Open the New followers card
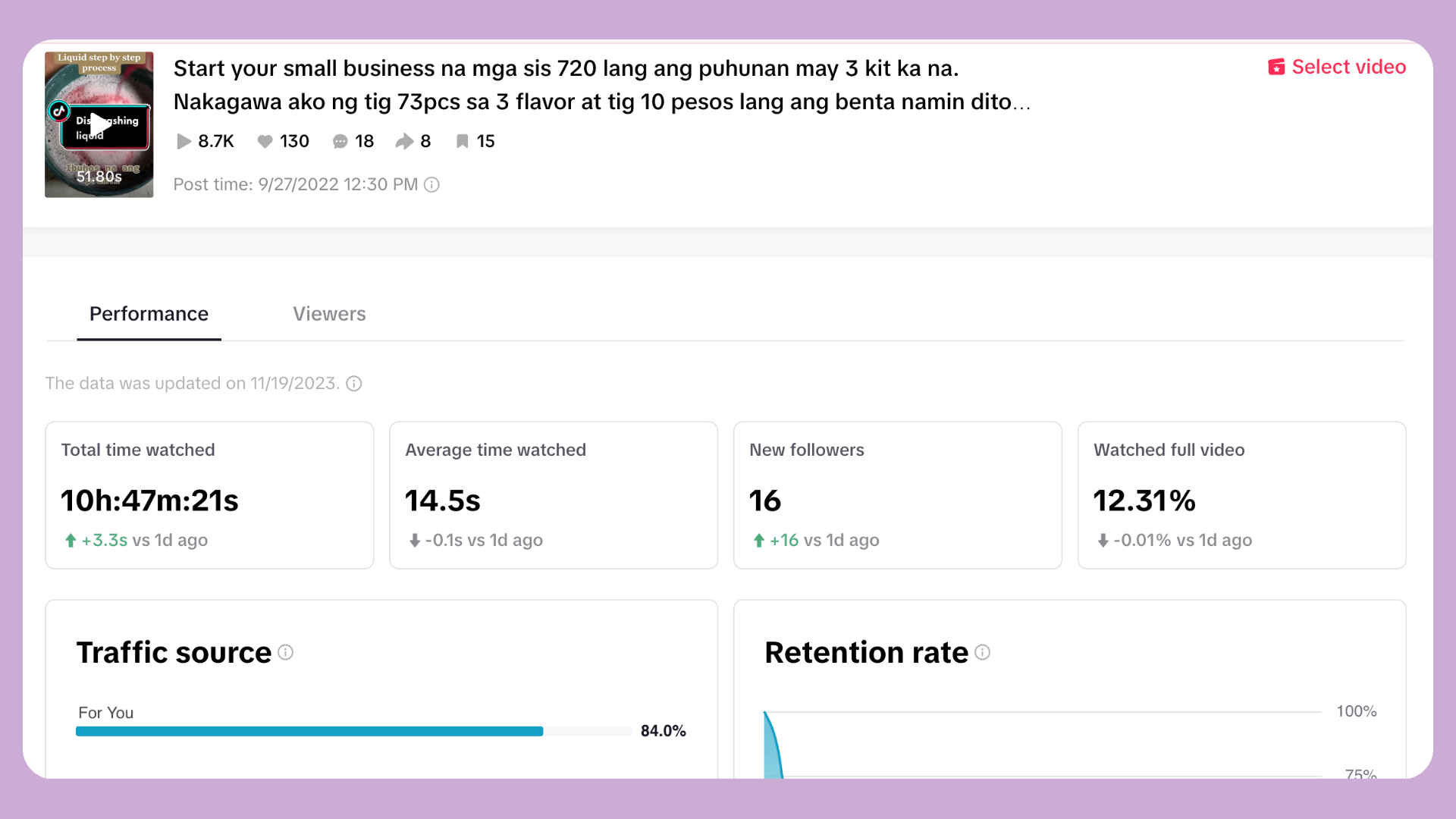Image resolution: width=1456 pixels, height=819 pixels. 897,495
